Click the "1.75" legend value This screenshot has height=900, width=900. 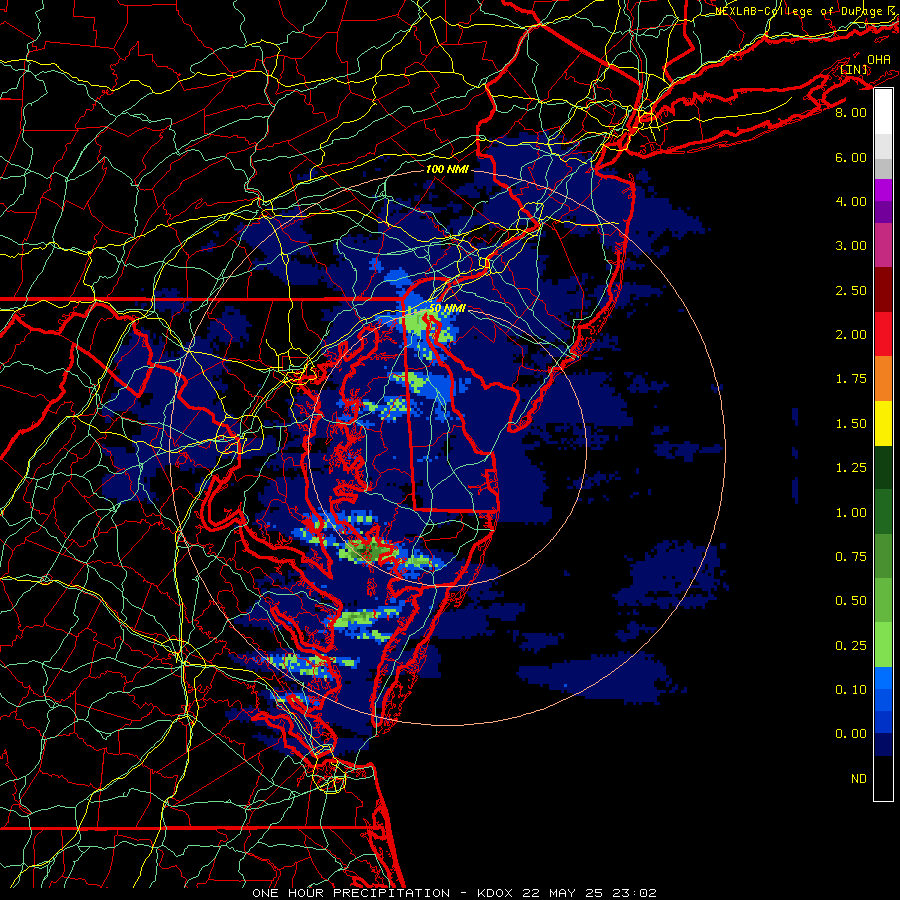click(x=851, y=379)
